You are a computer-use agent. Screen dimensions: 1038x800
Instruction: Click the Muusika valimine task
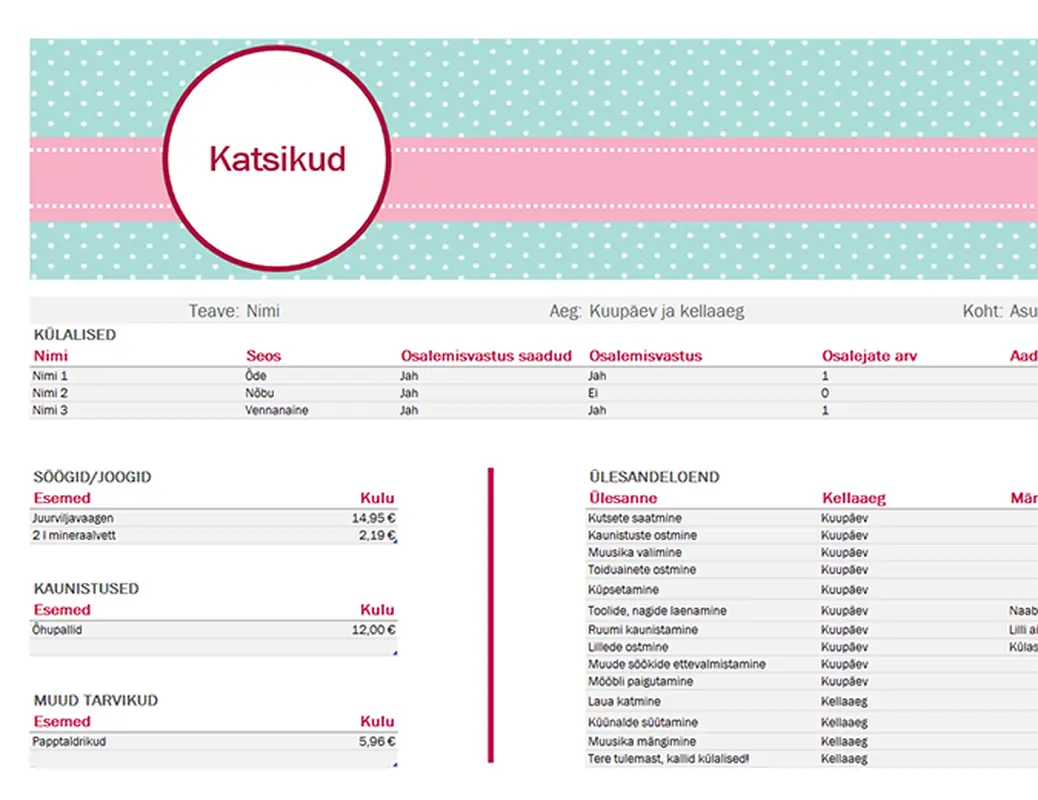coord(635,552)
